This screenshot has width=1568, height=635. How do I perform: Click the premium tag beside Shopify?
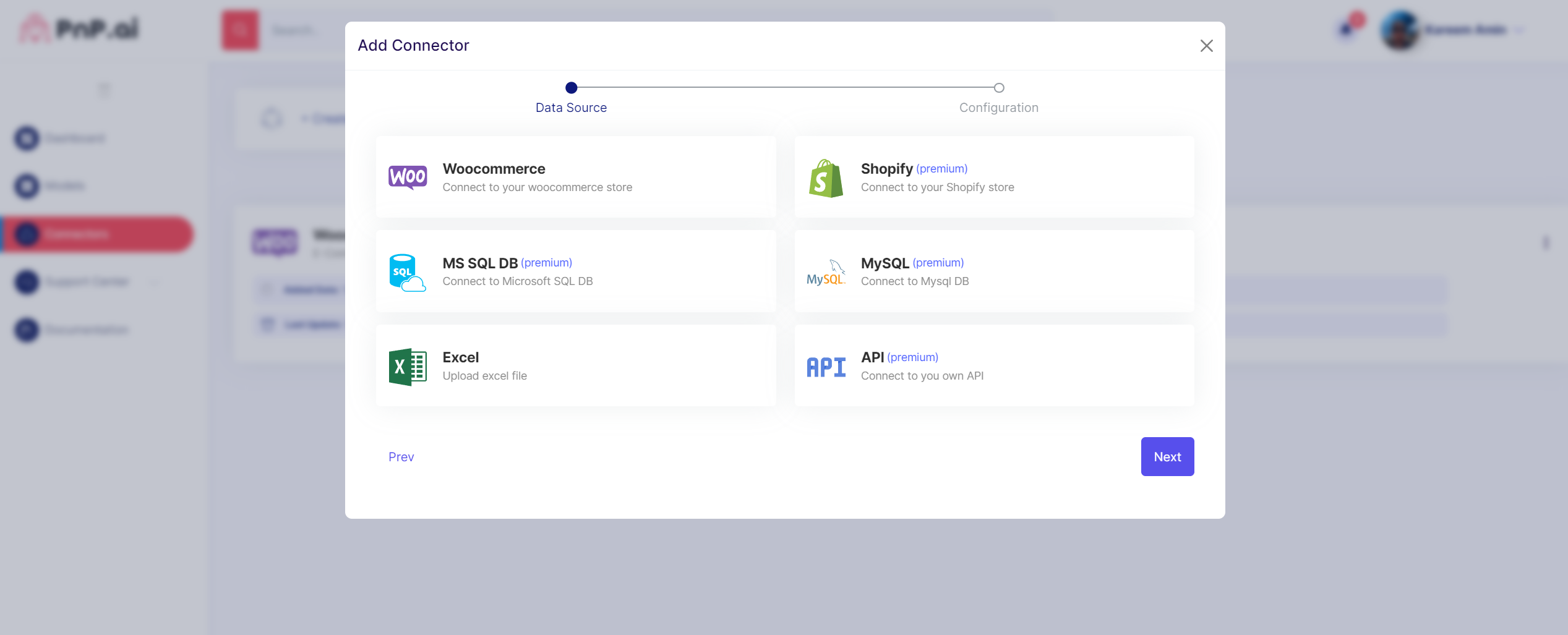pos(942,169)
